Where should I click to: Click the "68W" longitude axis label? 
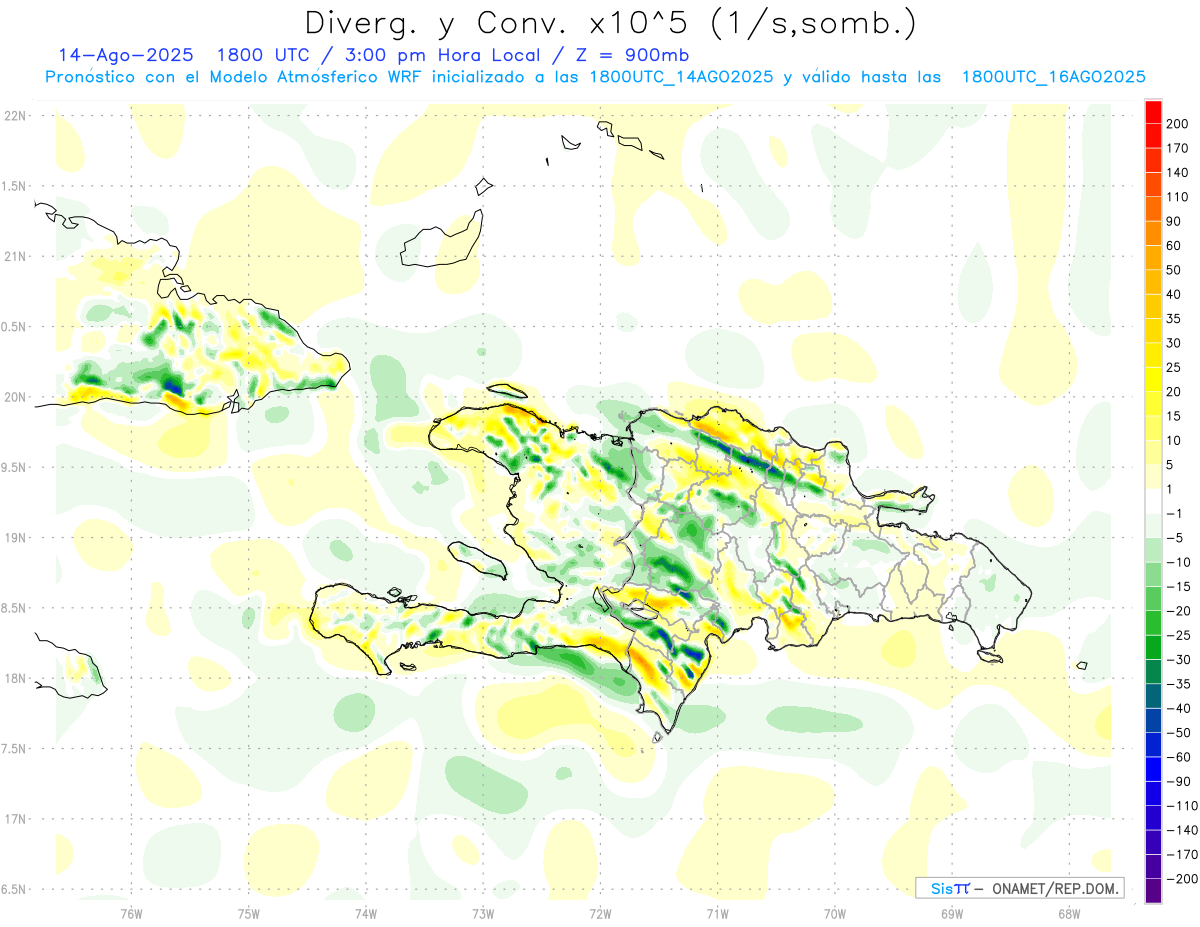[1069, 913]
